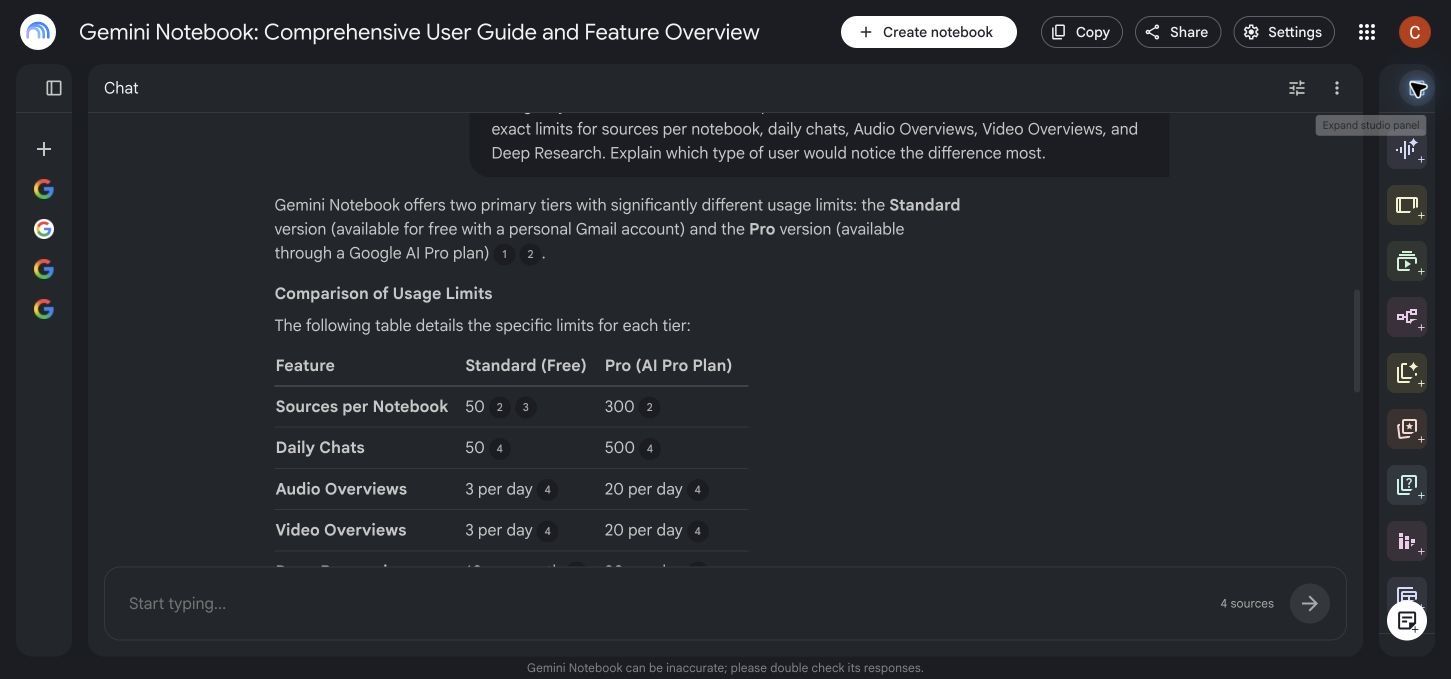Viewport: 1451px width, 679px height.
Task: Click the Feature column header
Action: [305, 366]
